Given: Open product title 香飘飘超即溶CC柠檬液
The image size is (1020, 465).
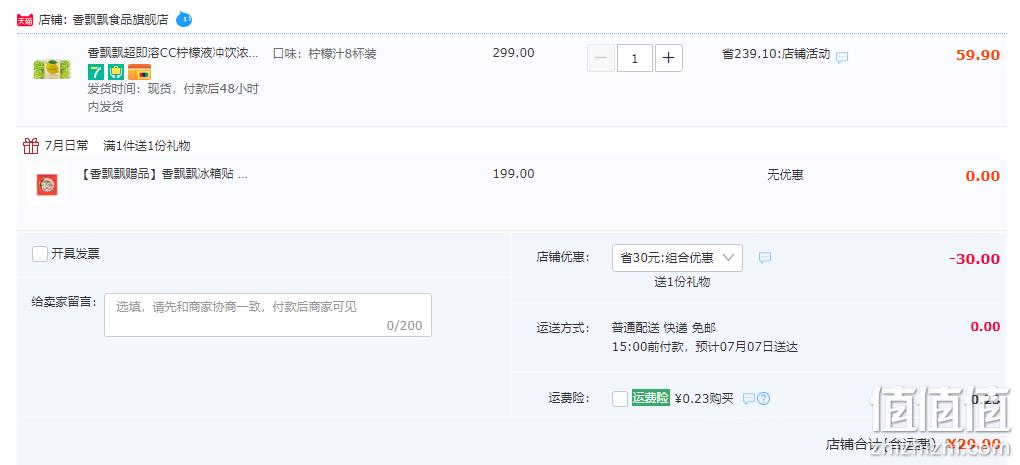Looking at the screenshot, I should click(x=173, y=53).
